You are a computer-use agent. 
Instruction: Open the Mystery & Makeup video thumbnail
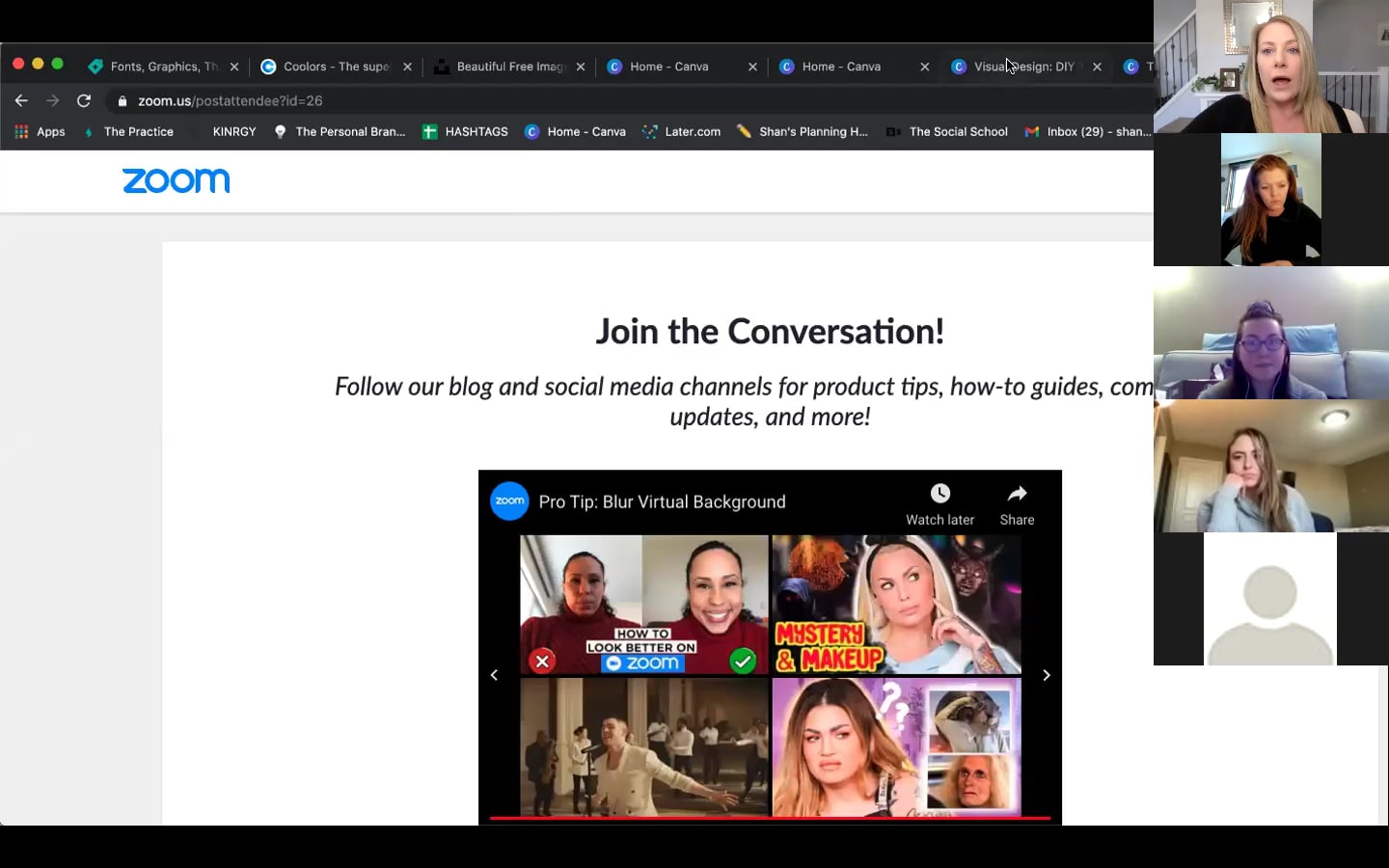click(897, 605)
